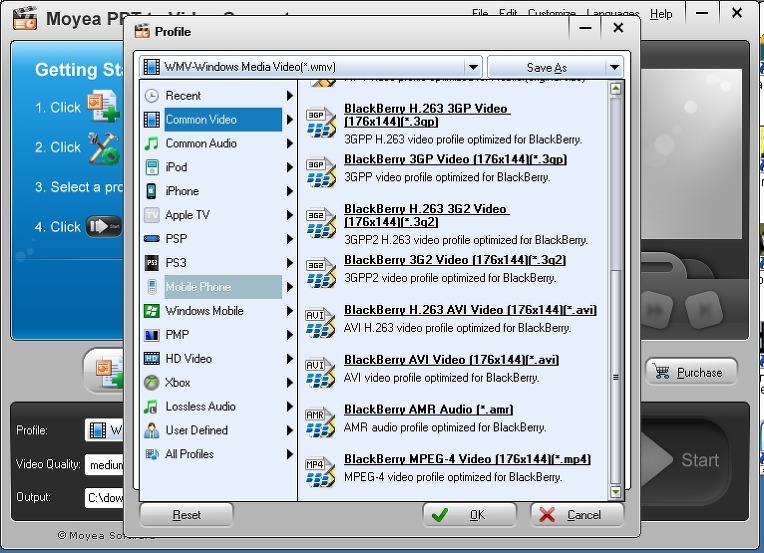Click the Windows Mobile category icon
This screenshot has width=764, height=553.
pyautogui.click(x=152, y=311)
